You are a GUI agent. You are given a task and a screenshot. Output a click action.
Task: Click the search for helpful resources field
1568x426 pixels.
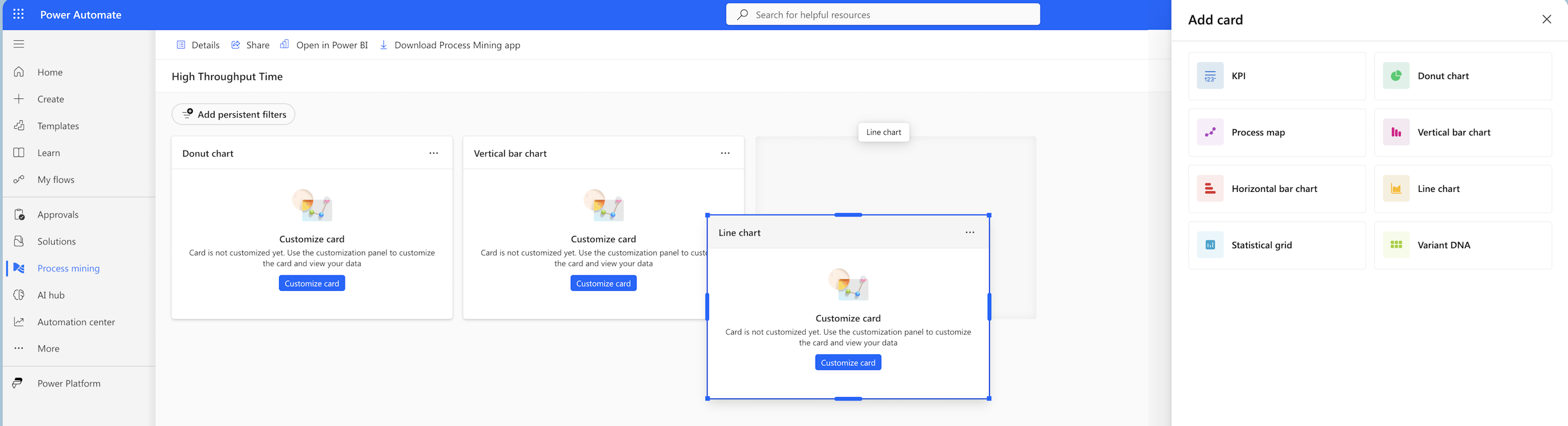point(883,14)
